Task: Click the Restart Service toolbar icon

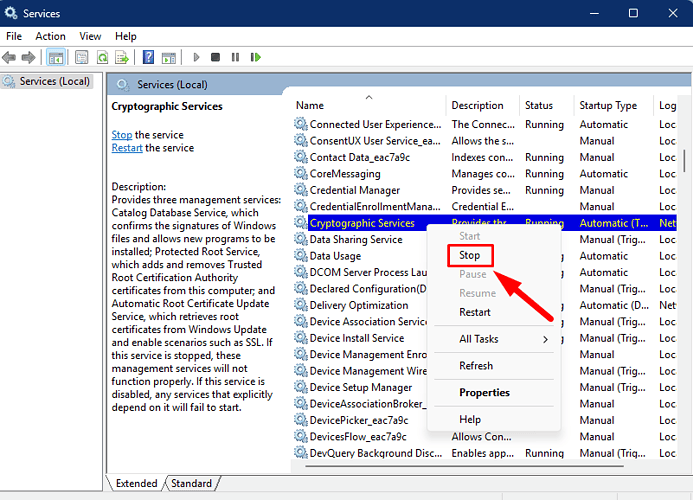Action: [255, 57]
